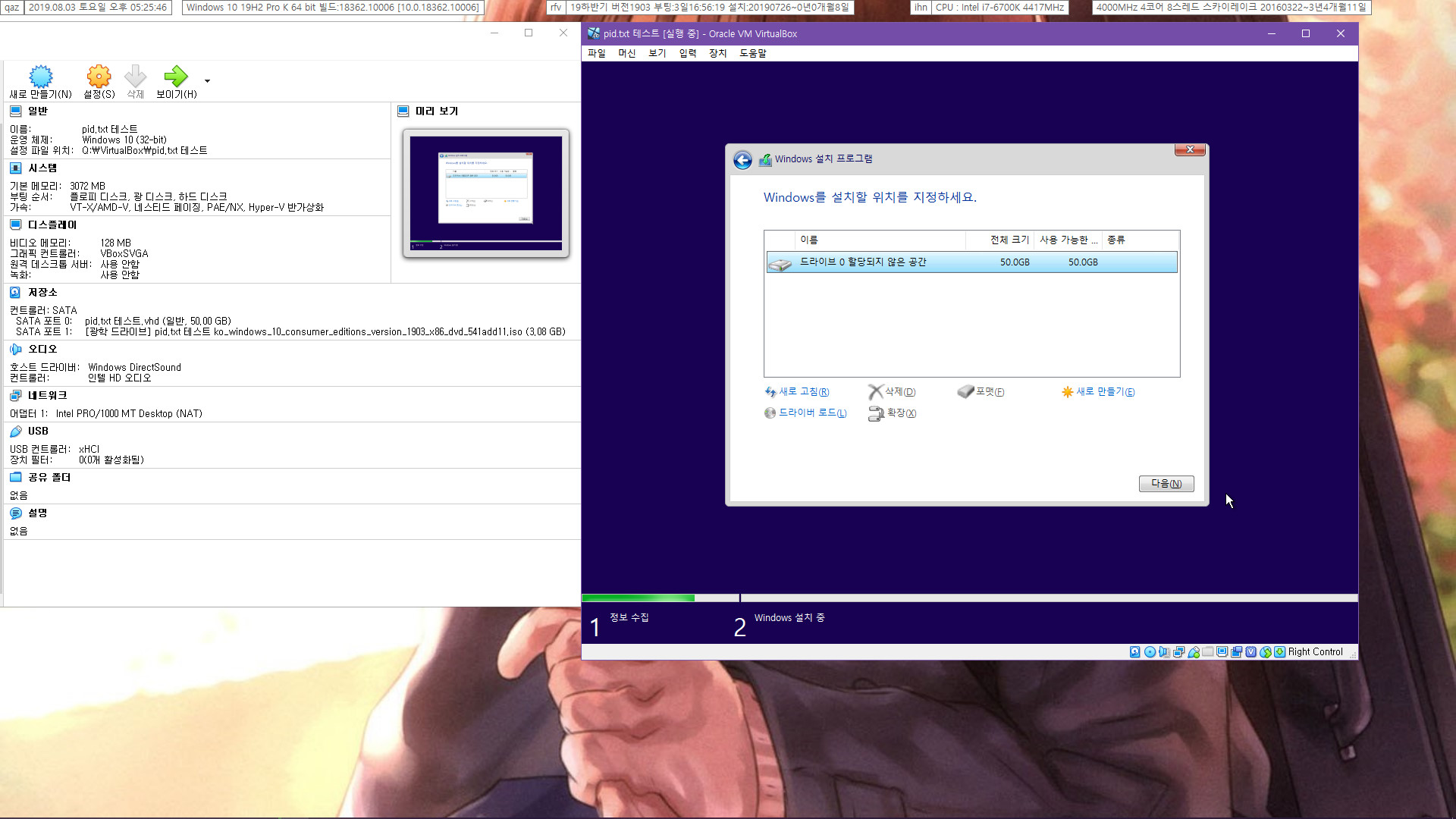Click 새로 만들기(E) new partition link
The width and height of the screenshot is (1456, 819).
[x=1098, y=392]
